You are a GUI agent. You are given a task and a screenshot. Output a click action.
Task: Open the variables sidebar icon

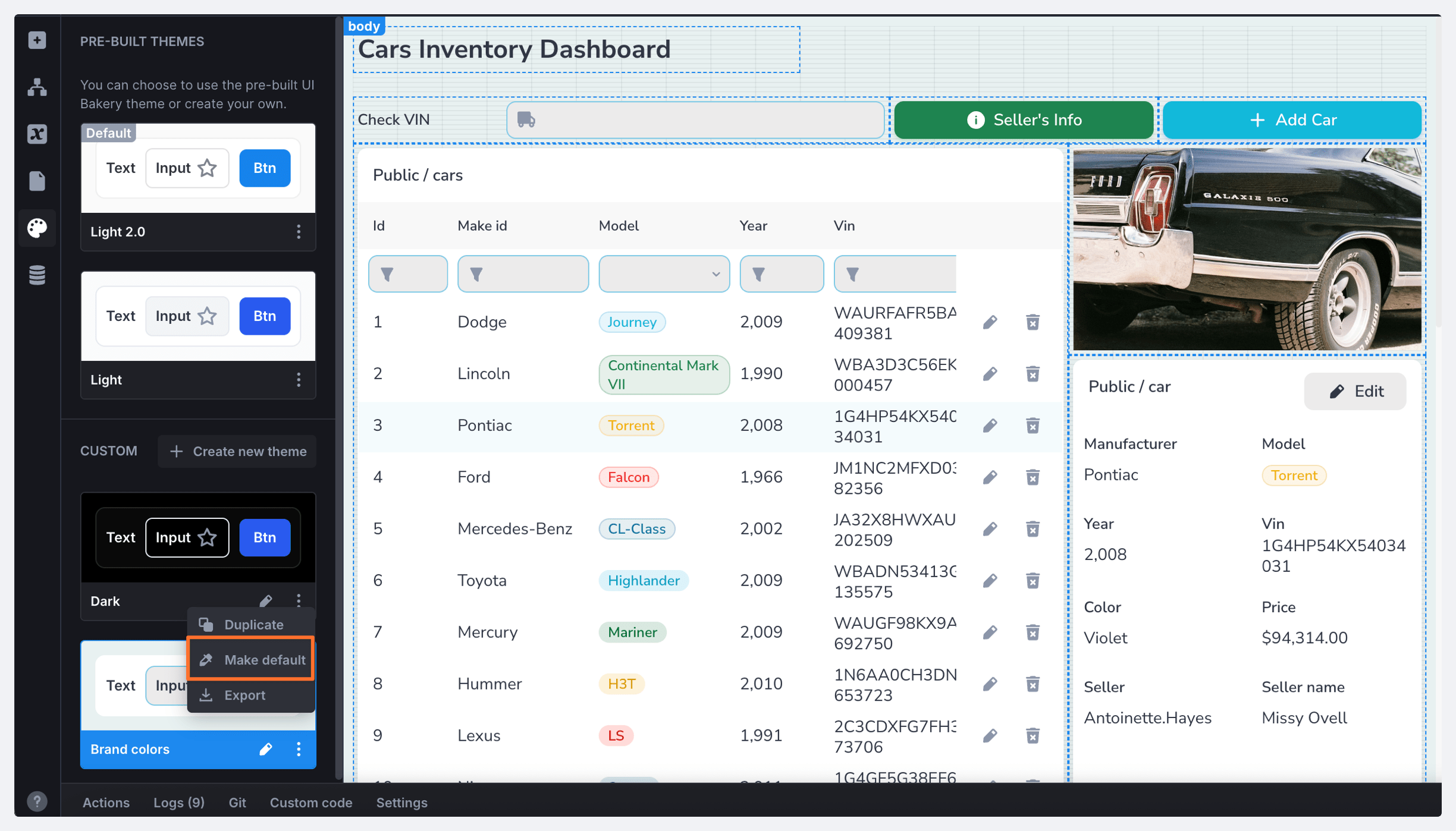coord(37,134)
